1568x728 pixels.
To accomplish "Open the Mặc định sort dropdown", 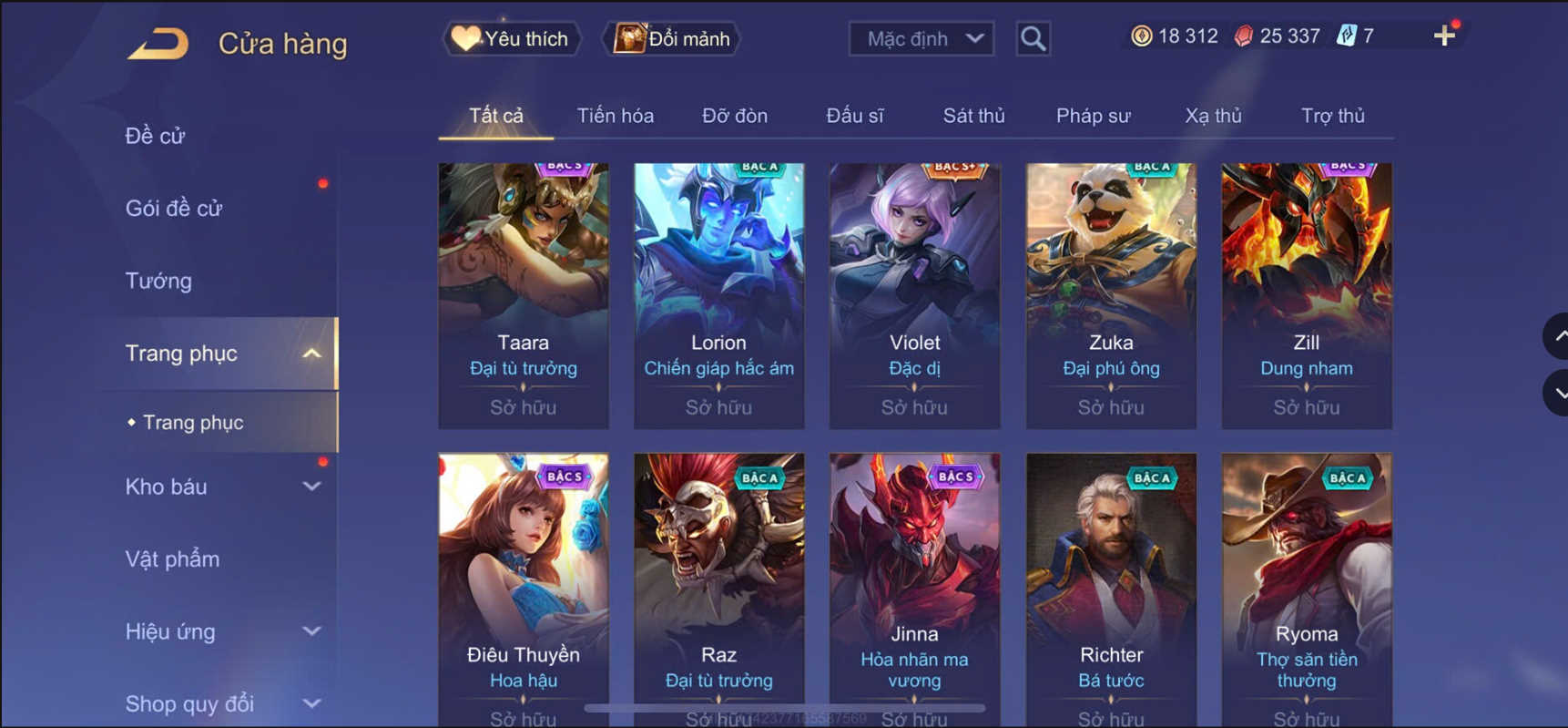I will (921, 38).
